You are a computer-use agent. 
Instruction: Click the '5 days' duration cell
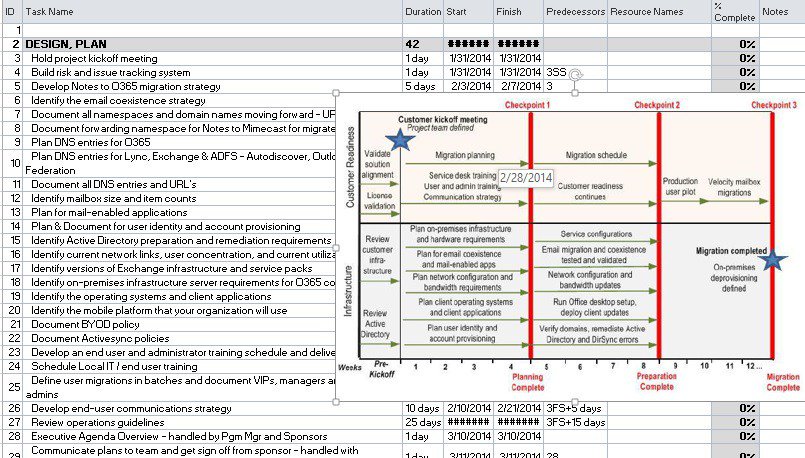click(423, 86)
